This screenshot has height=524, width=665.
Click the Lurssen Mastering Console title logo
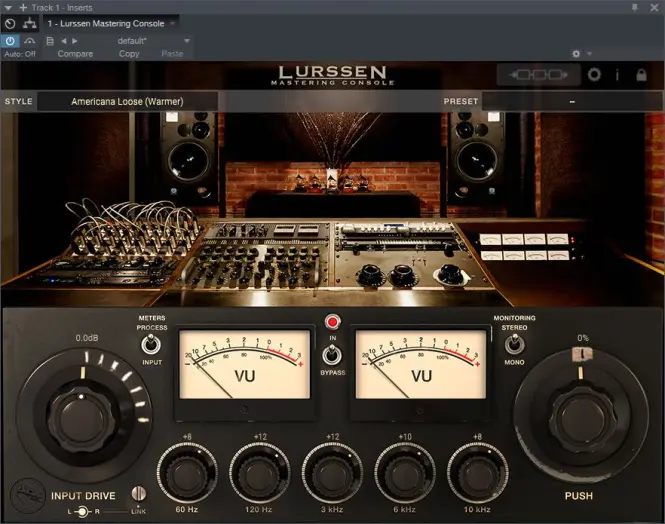tap(333, 75)
